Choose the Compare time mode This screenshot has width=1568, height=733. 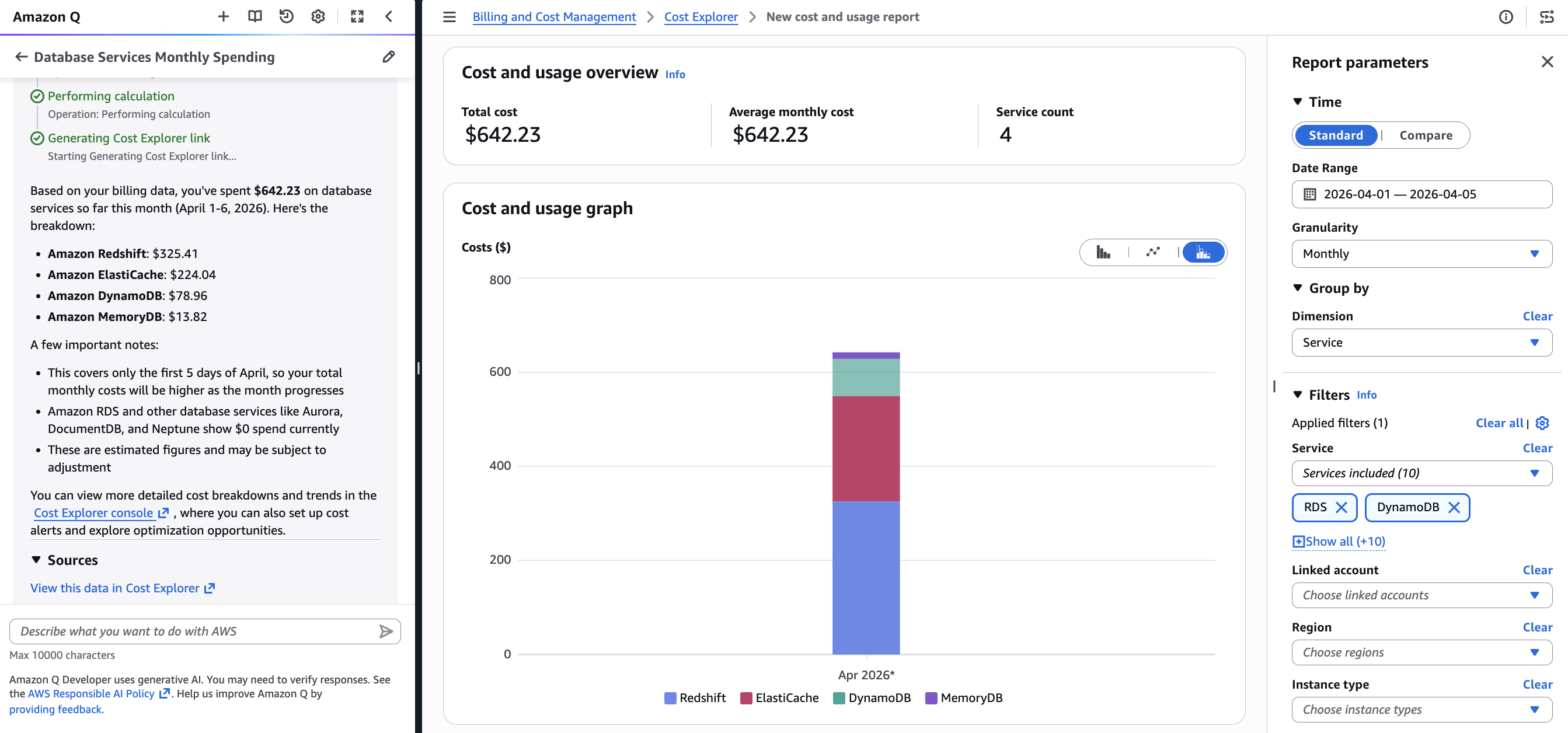[x=1426, y=135]
